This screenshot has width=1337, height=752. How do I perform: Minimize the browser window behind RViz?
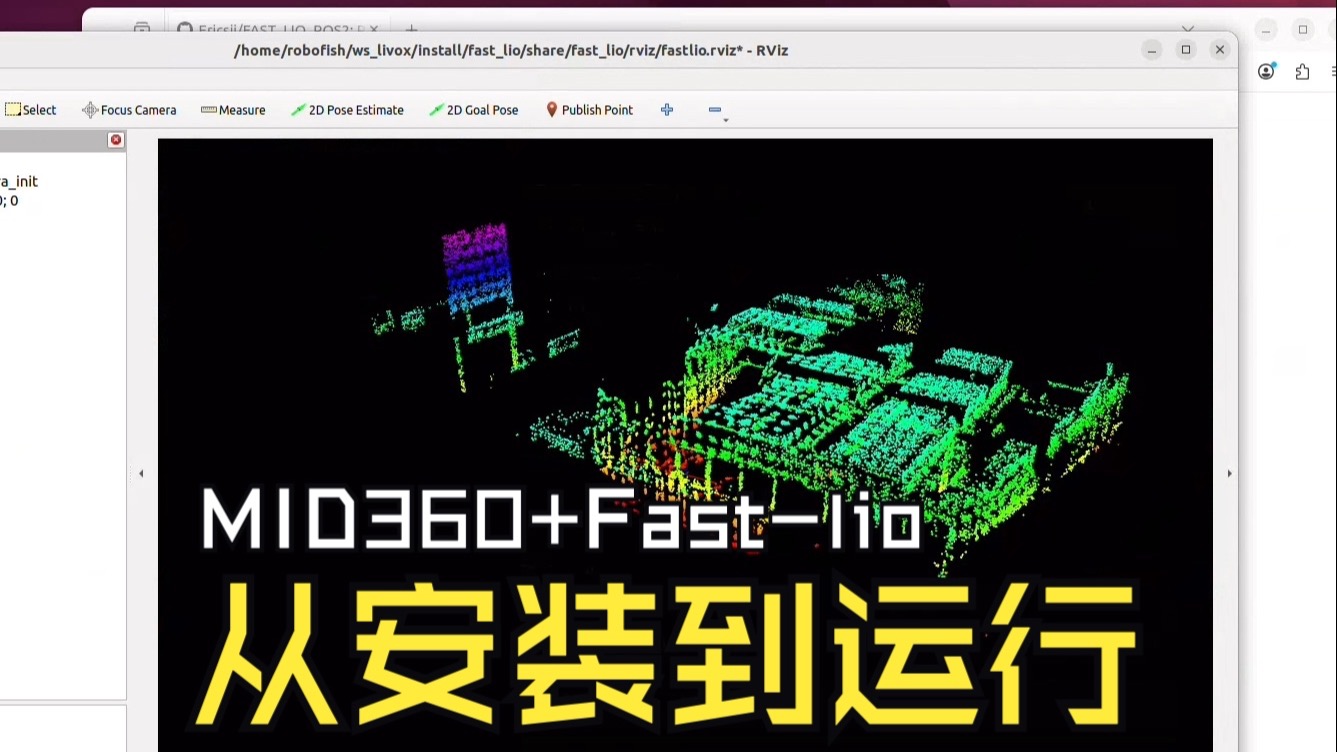tap(1266, 29)
